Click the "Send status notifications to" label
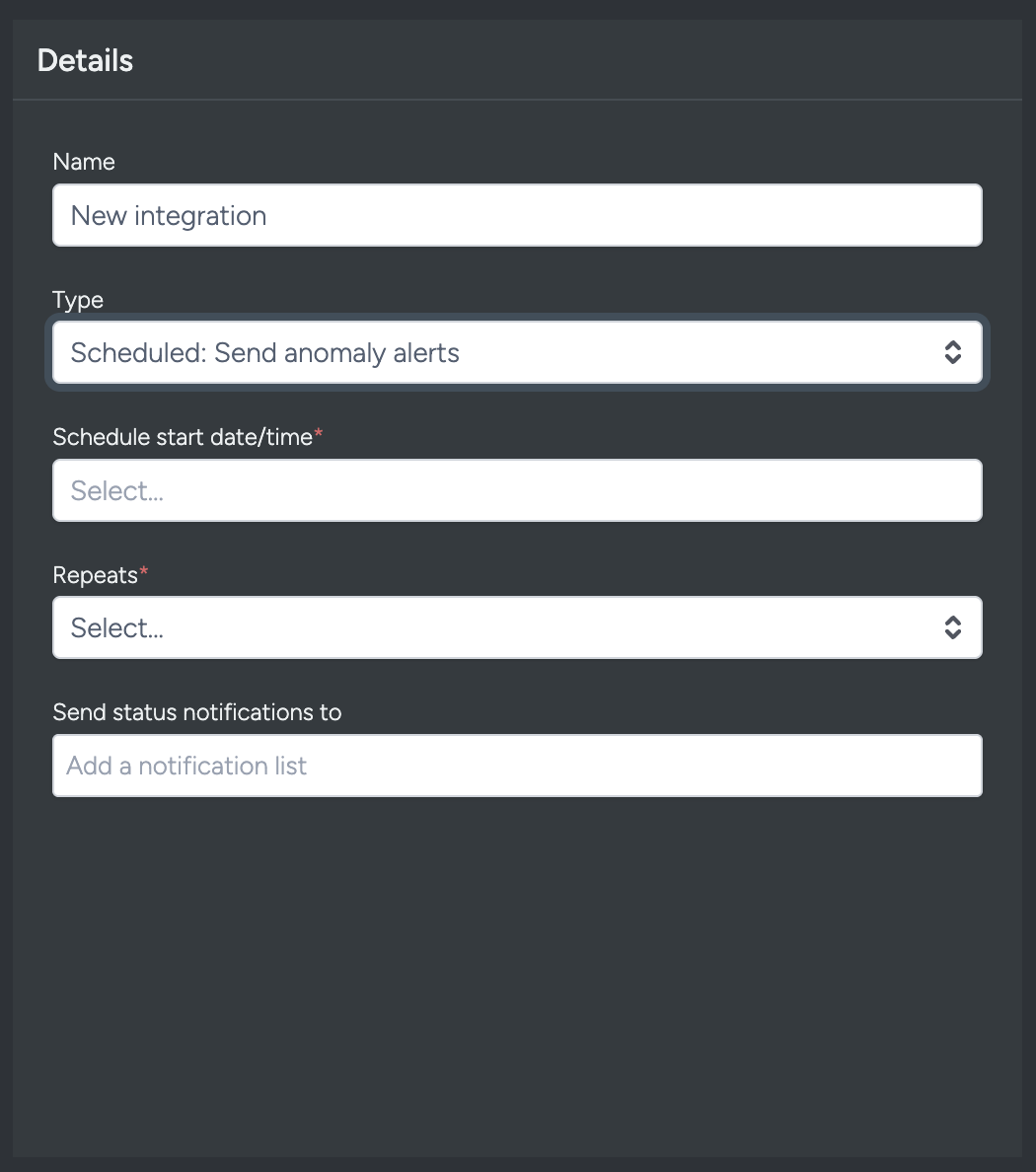This screenshot has width=1036, height=1172. pos(196,712)
